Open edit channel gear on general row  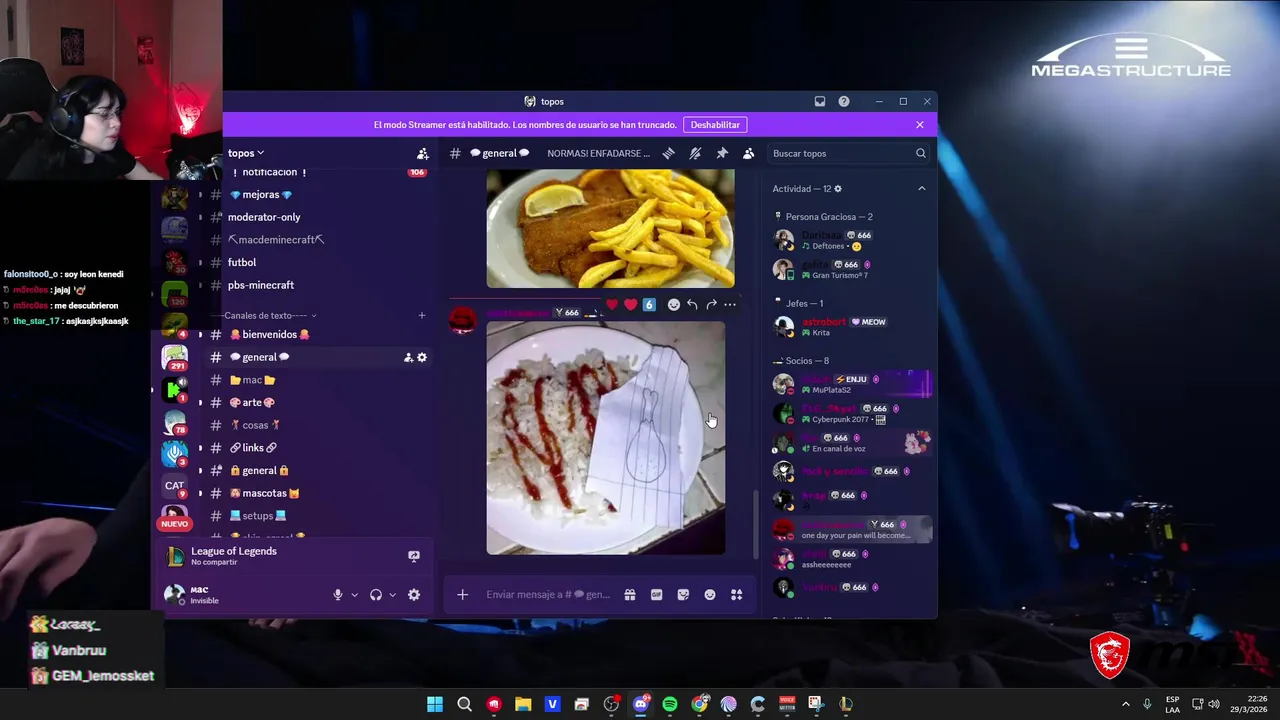[x=422, y=357]
